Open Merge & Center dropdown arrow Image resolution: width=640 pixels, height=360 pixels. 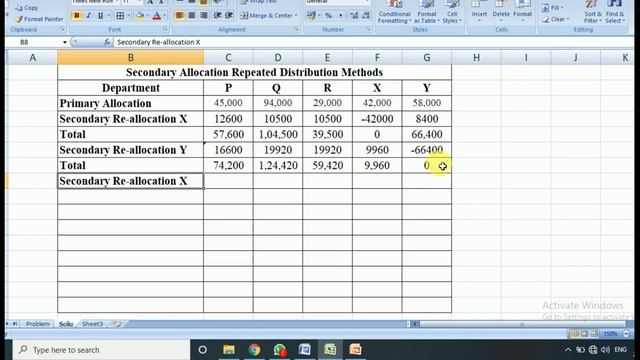296,16
